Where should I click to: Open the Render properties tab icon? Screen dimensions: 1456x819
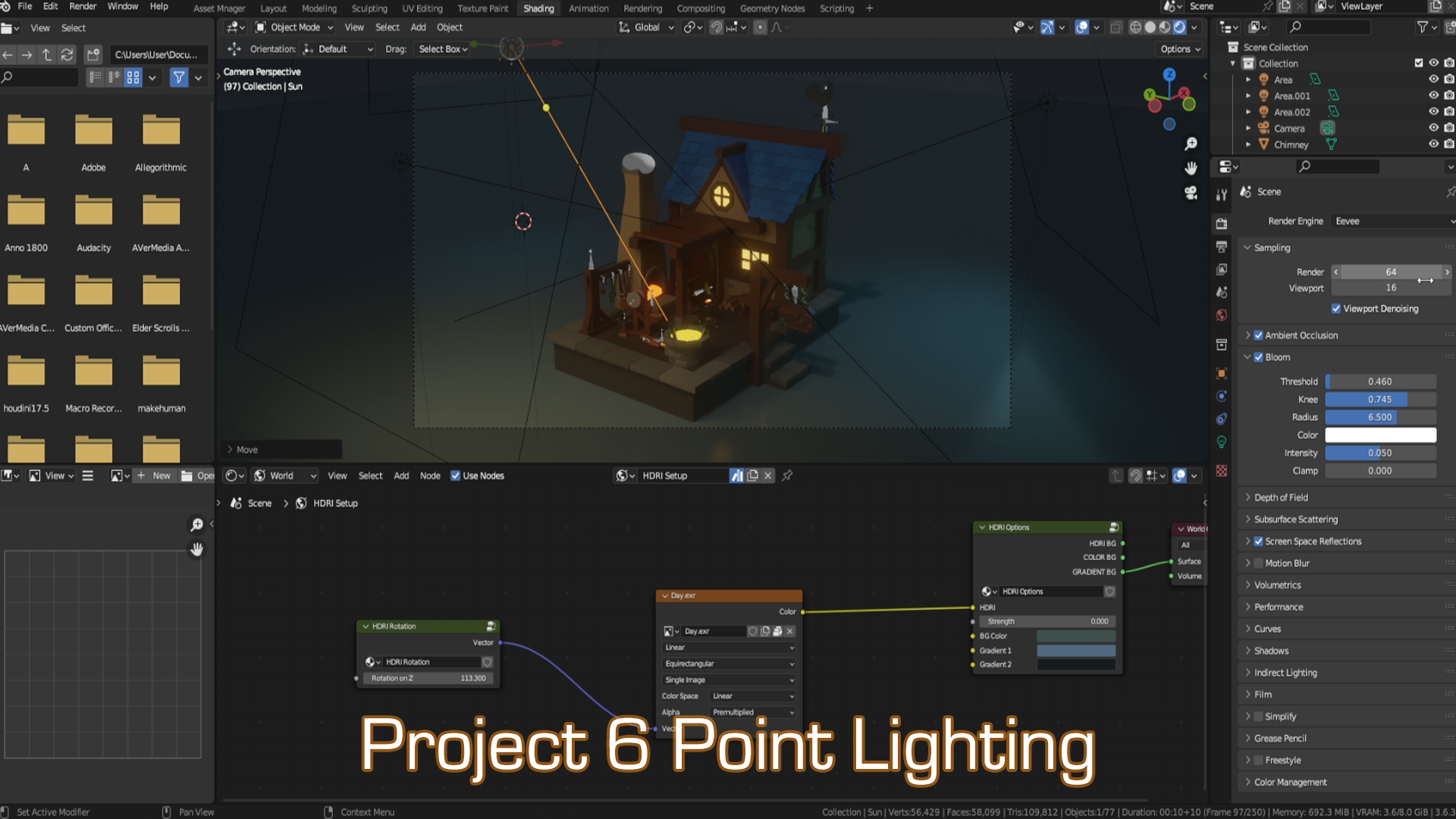[x=1222, y=224]
